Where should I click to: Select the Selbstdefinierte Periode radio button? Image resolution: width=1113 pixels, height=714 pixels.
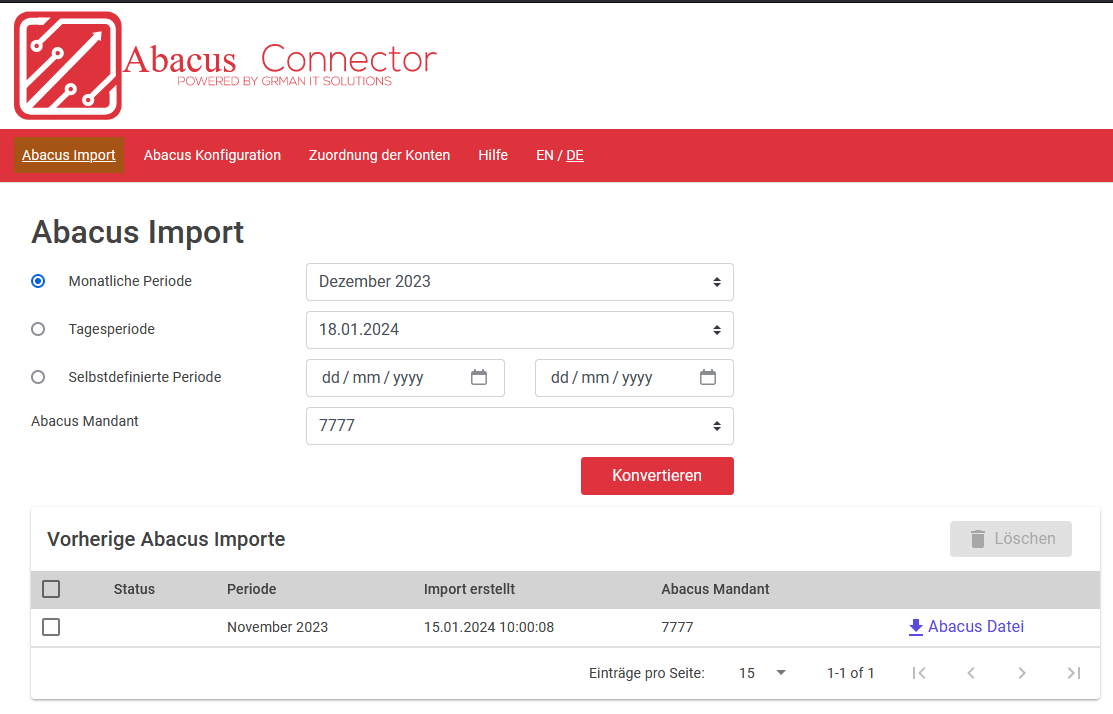(x=38, y=378)
